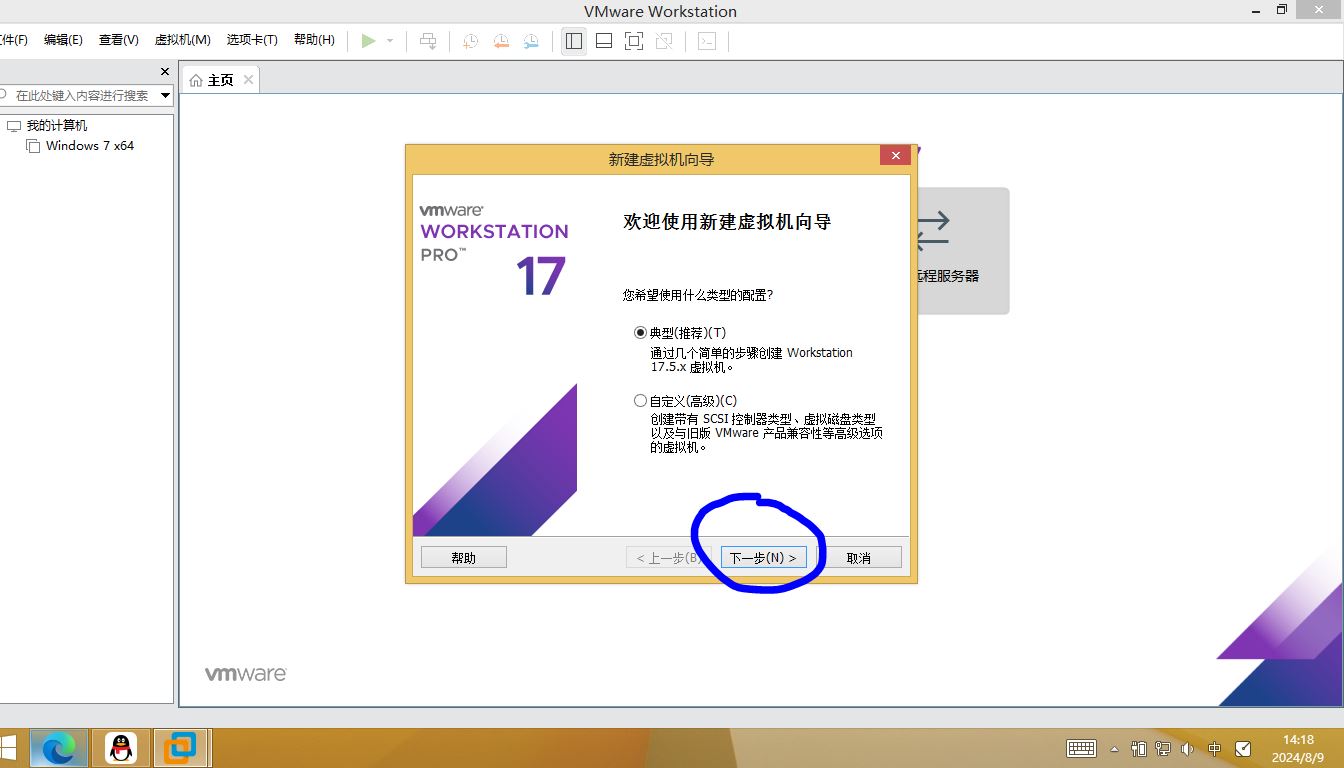Image resolution: width=1344 pixels, height=768 pixels.
Task: Enter full screen mode icon
Action: [633, 41]
